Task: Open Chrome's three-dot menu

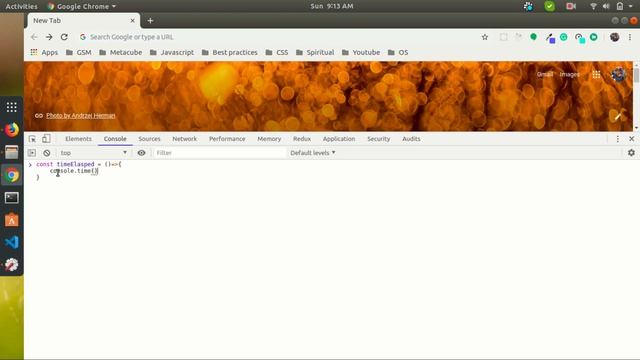Action: 630,37
